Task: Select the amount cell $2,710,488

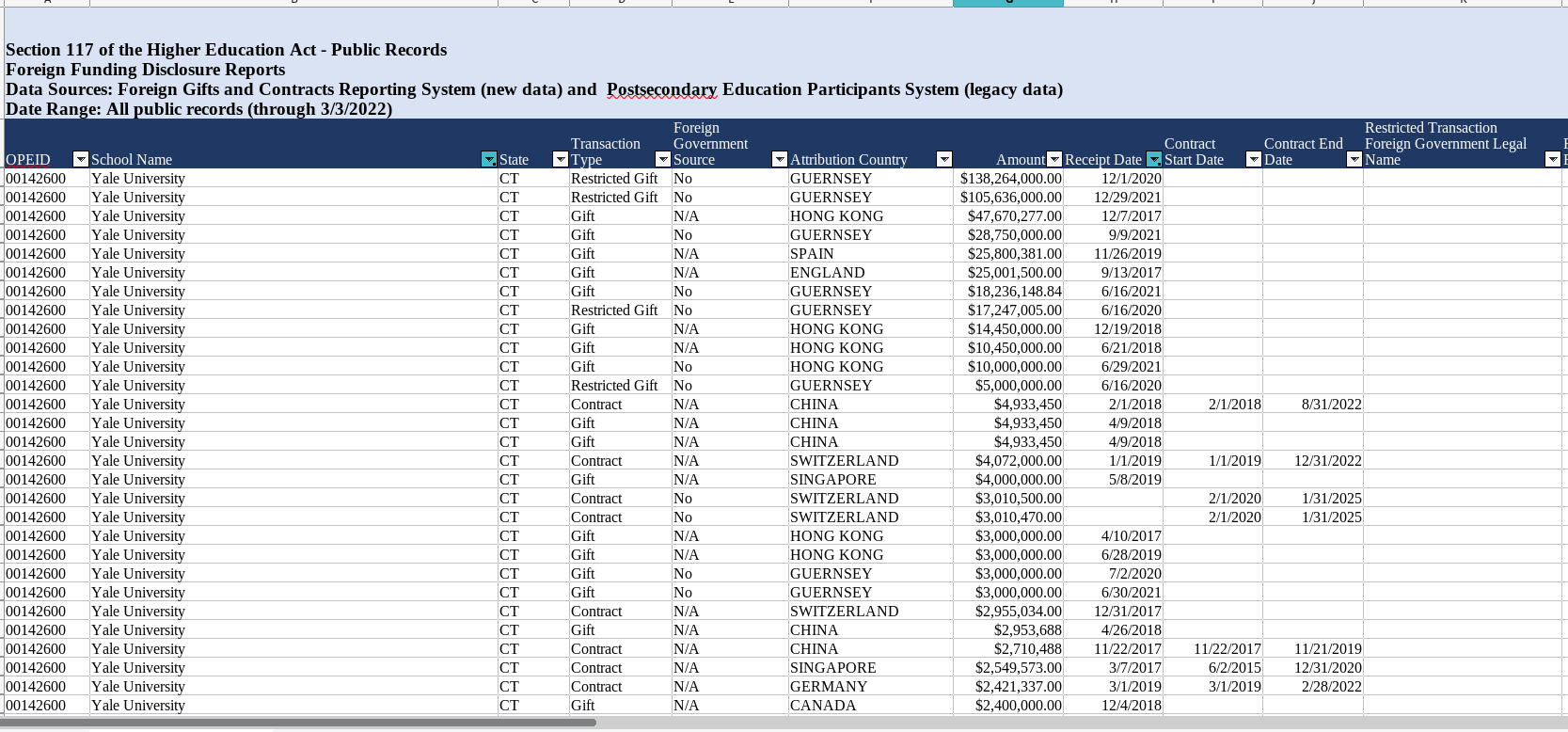Action: pos(1008,649)
